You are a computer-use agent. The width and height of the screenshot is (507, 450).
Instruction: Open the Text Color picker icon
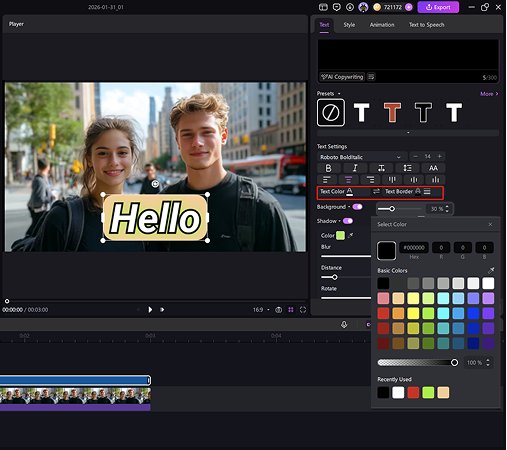[x=349, y=192]
